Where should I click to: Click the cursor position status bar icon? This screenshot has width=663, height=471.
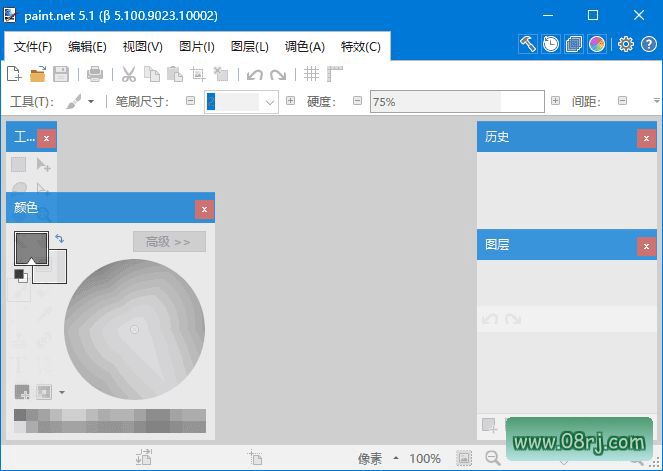pos(255,457)
